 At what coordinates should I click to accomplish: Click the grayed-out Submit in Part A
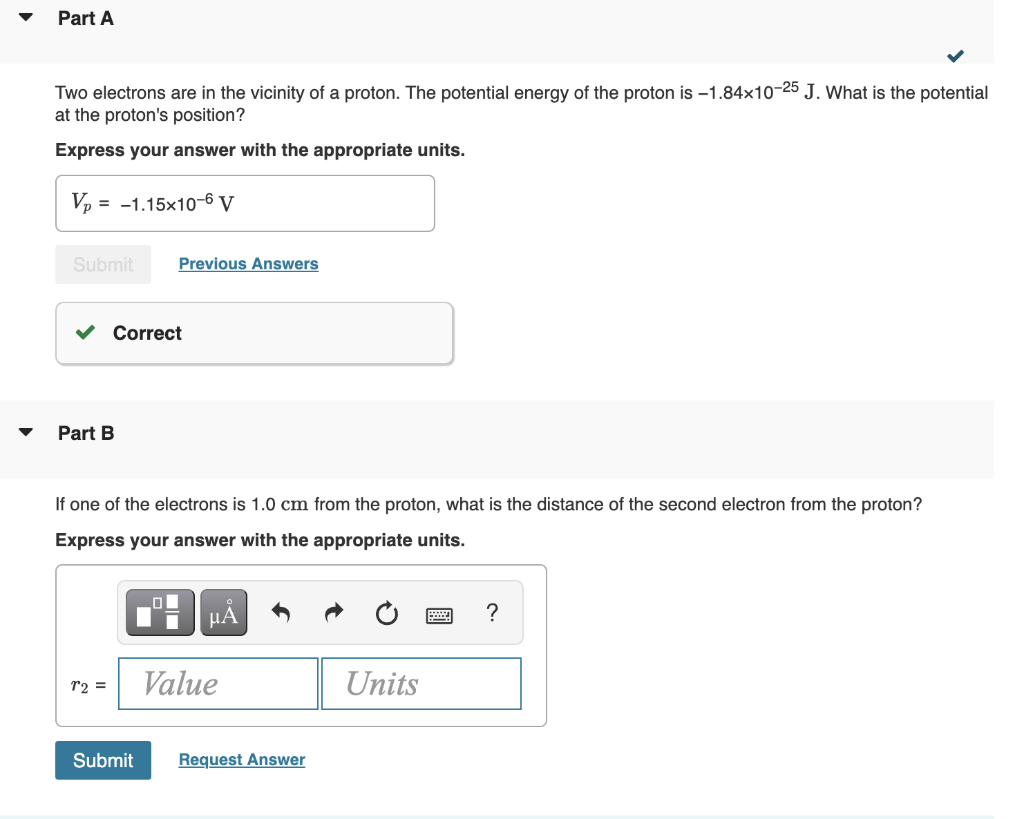[x=103, y=263]
